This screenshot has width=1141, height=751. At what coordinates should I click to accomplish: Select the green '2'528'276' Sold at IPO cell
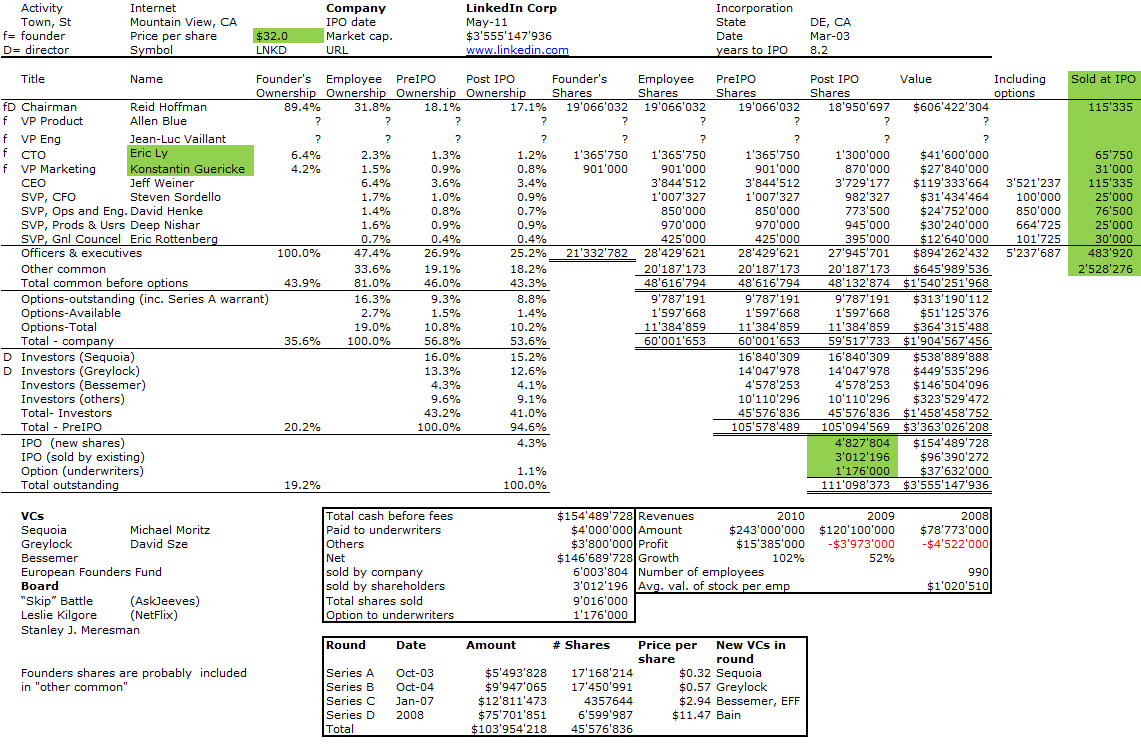[1103, 269]
